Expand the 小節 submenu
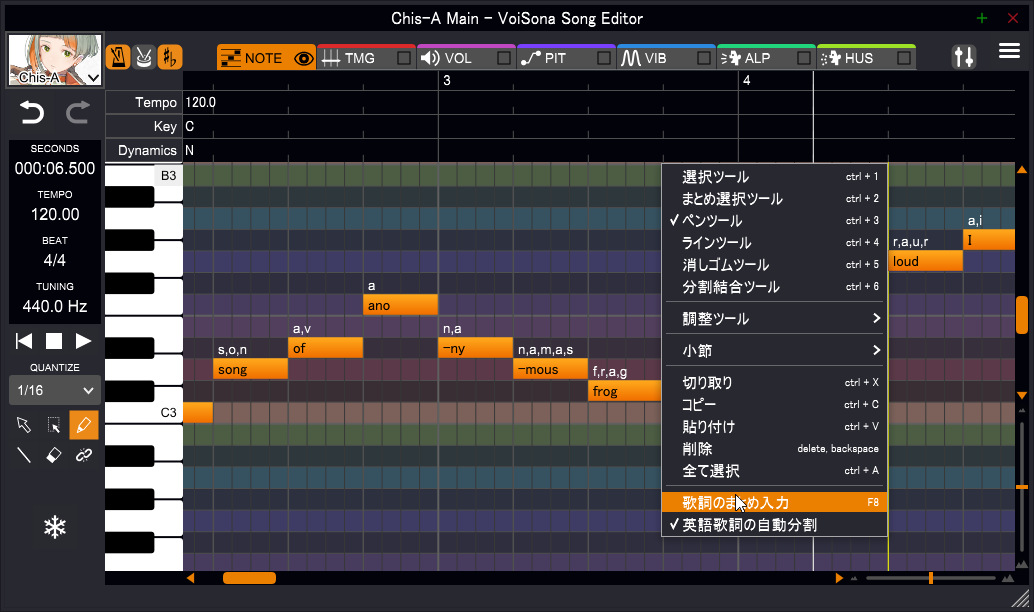Viewport: 1034px width, 612px height. (775, 350)
